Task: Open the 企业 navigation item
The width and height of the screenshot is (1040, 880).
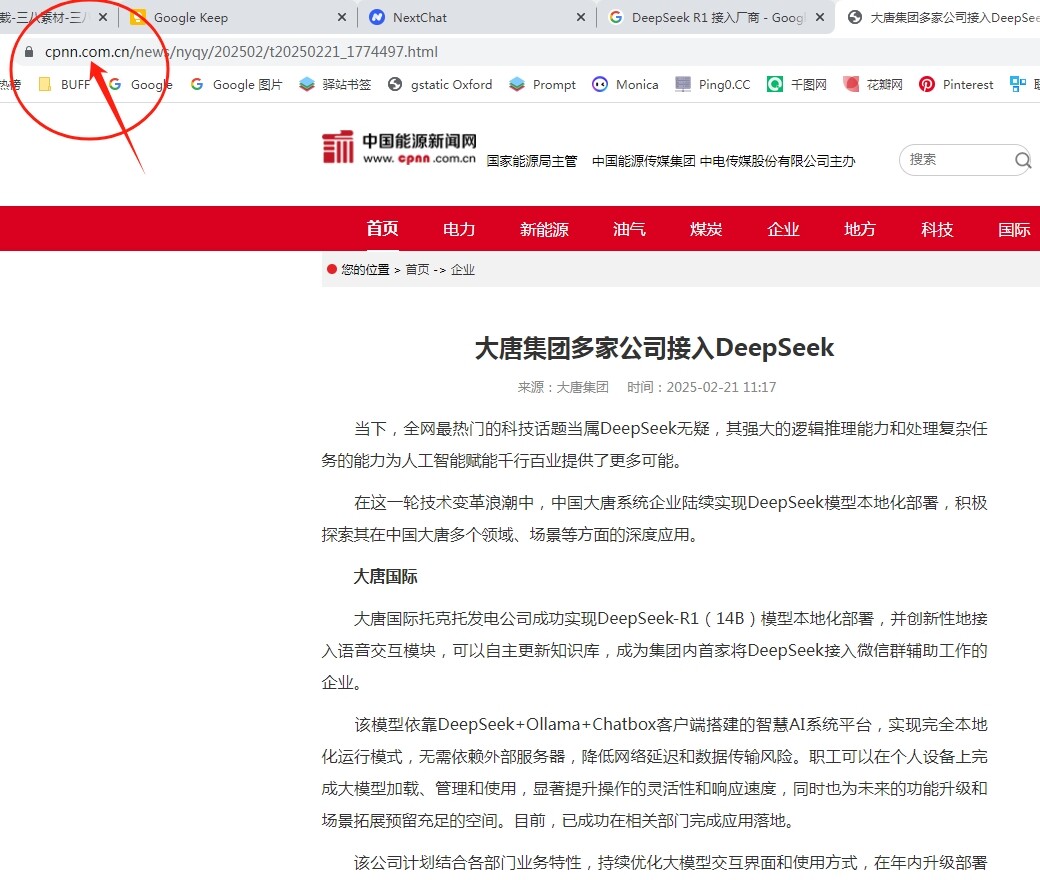Action: (783, 229)
